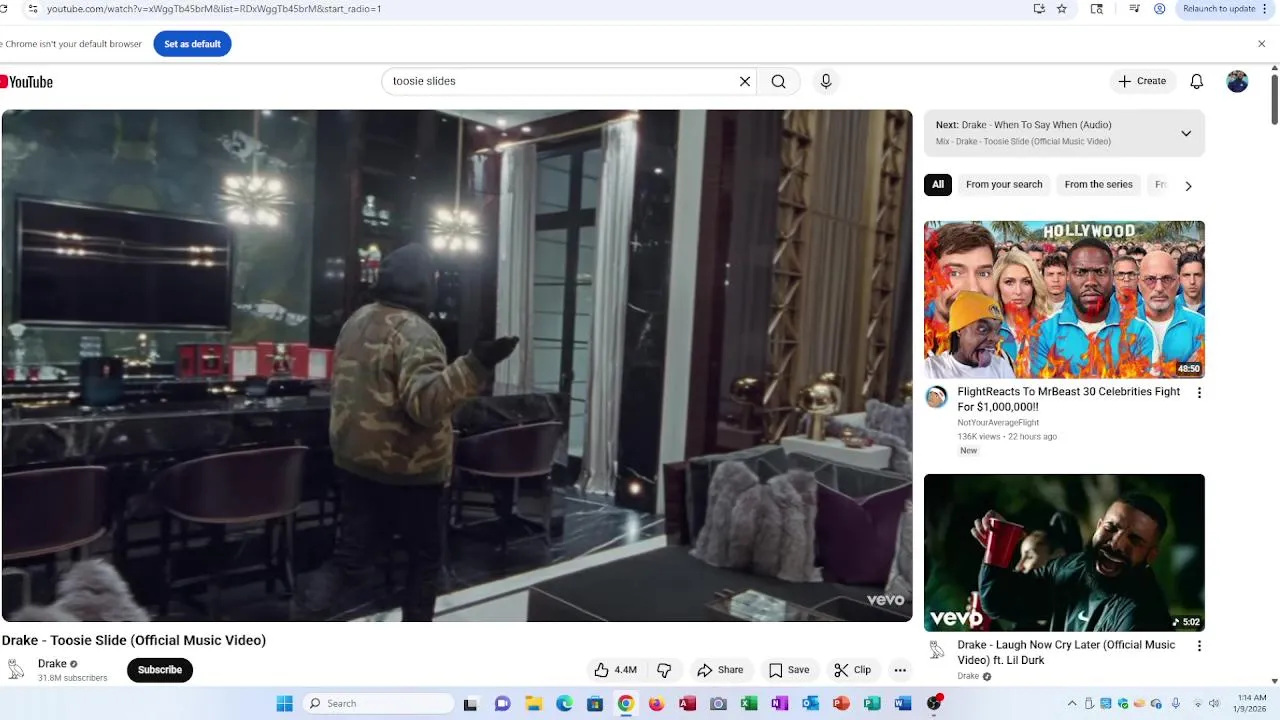Screen dimensions: 1280x720
Task: View site information icon in address bar
Action: click(x=32, y=9)
